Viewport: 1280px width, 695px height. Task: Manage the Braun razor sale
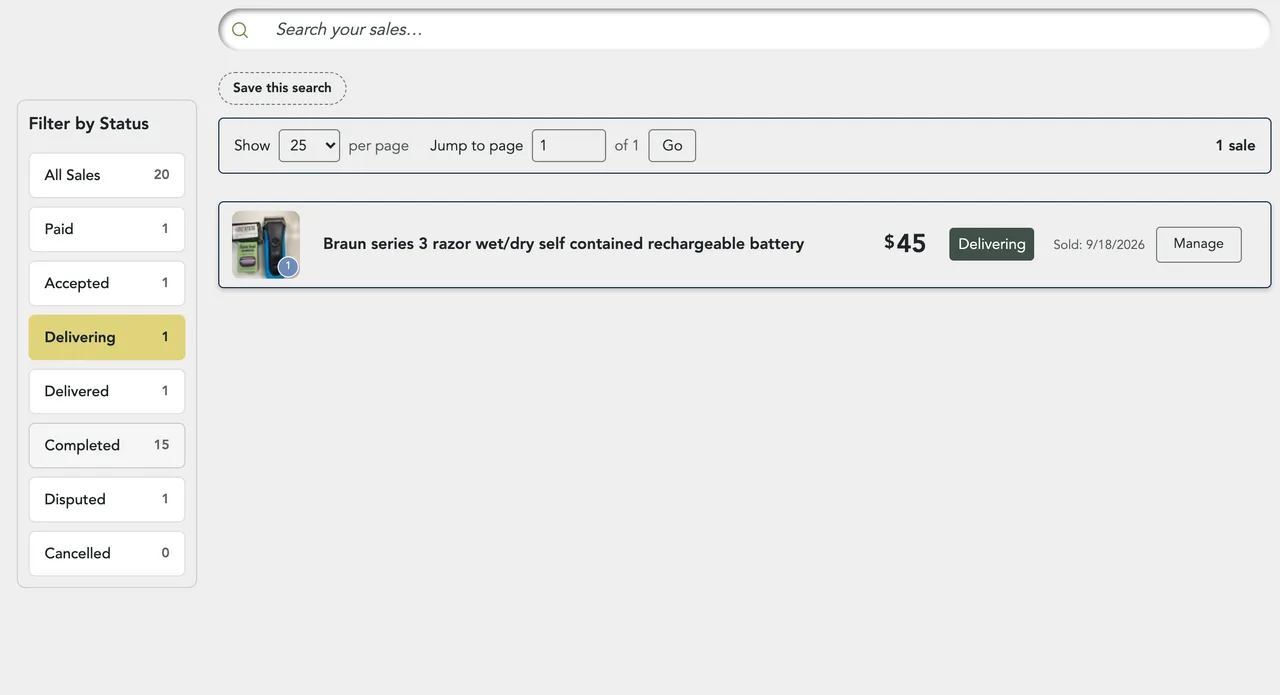point(1198,244)
